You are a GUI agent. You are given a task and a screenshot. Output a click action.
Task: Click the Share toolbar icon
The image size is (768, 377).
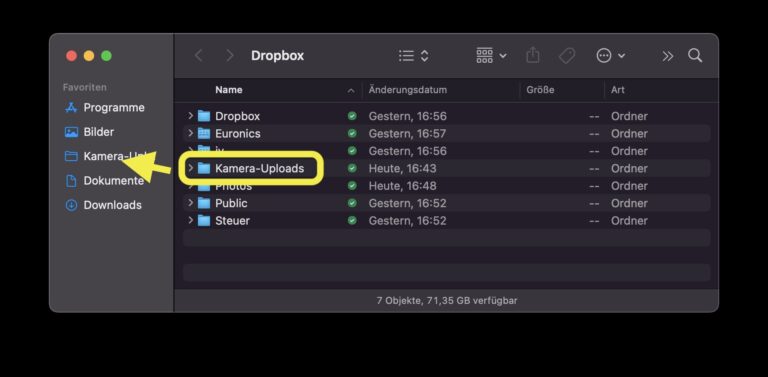533,55
